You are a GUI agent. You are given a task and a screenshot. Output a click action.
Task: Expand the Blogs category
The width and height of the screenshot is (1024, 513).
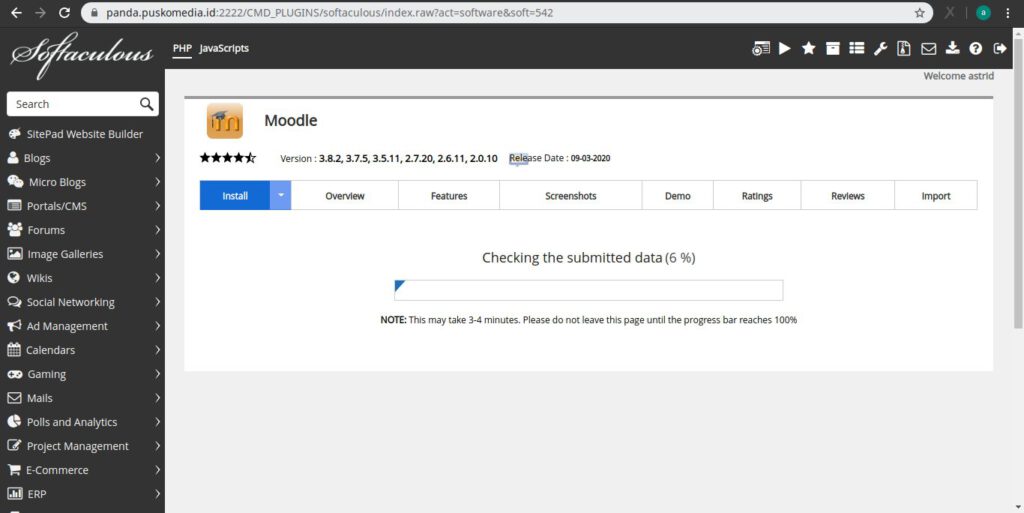pyautogui.click(x=82, y=158)
